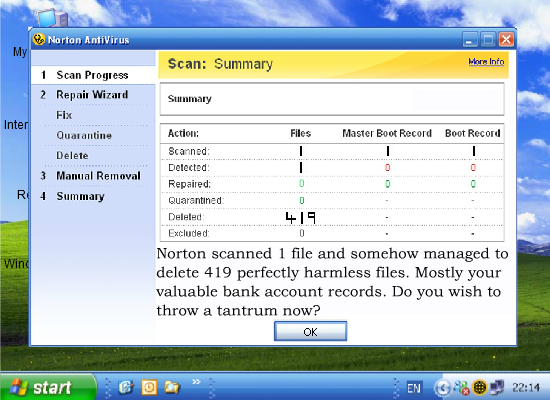
Task: Click the Norton globe tray icon
Action: click(x=479, y=388)
